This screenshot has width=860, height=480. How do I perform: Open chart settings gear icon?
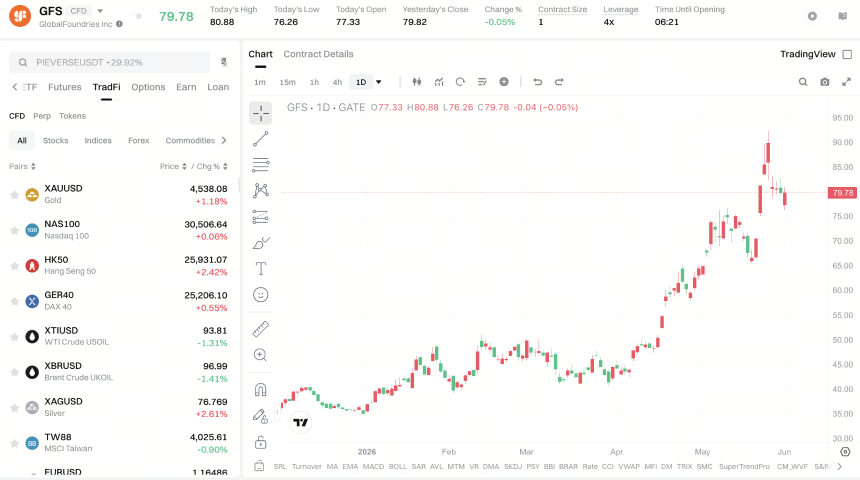[845, 452]
